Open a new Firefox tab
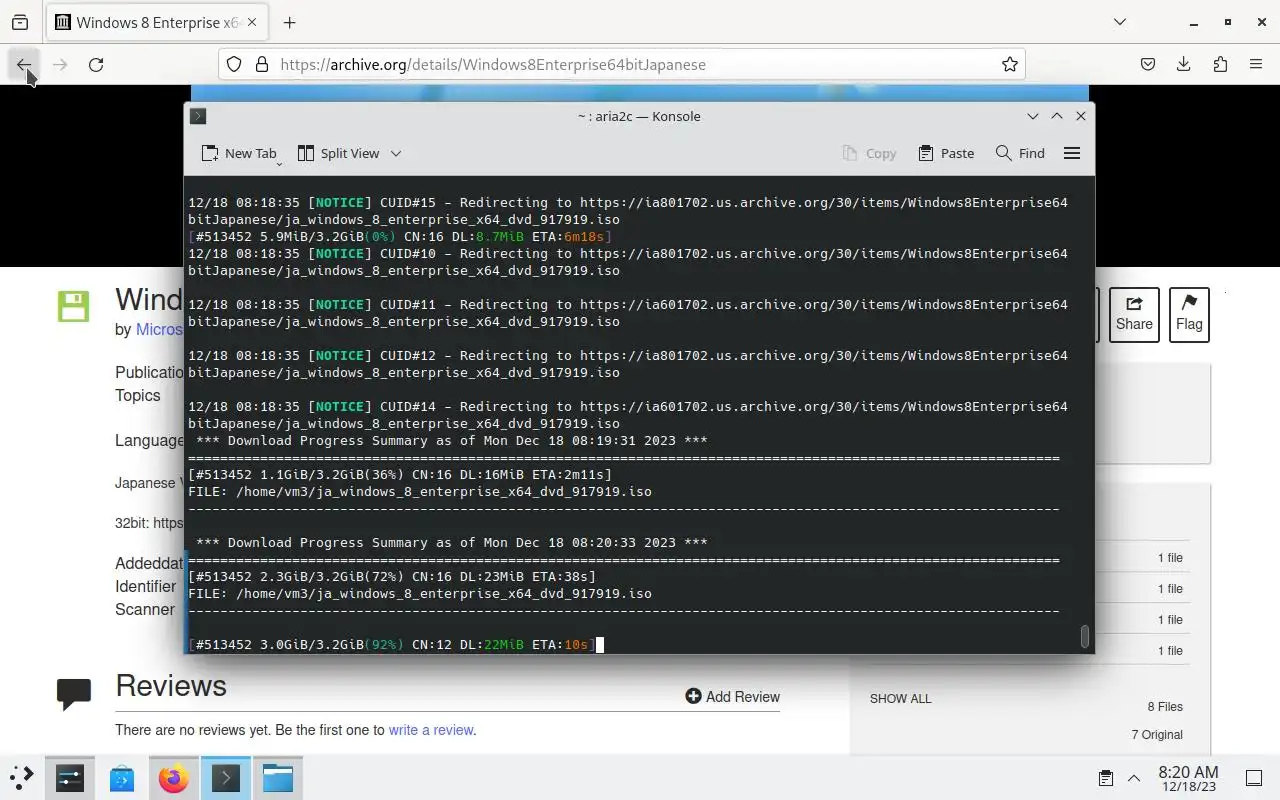The image size is (1280, 800). [289, 22]
